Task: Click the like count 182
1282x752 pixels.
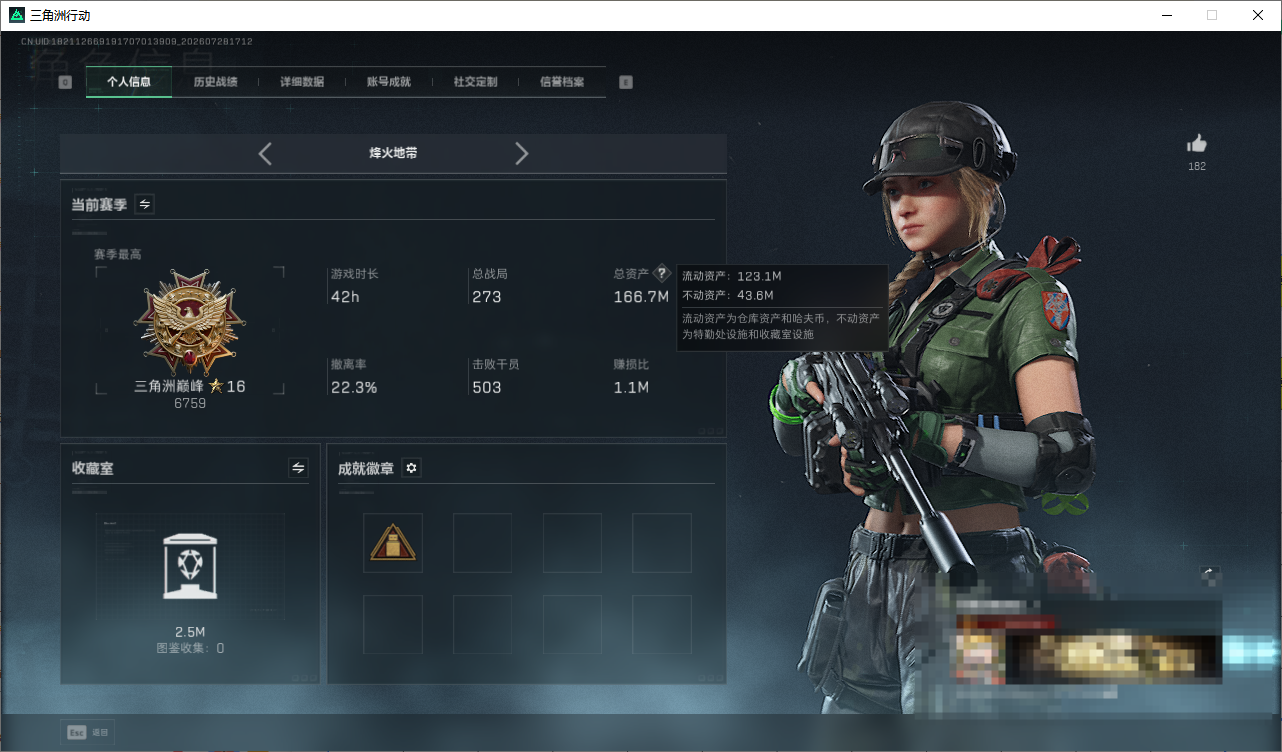Action: click(1197, 166)
